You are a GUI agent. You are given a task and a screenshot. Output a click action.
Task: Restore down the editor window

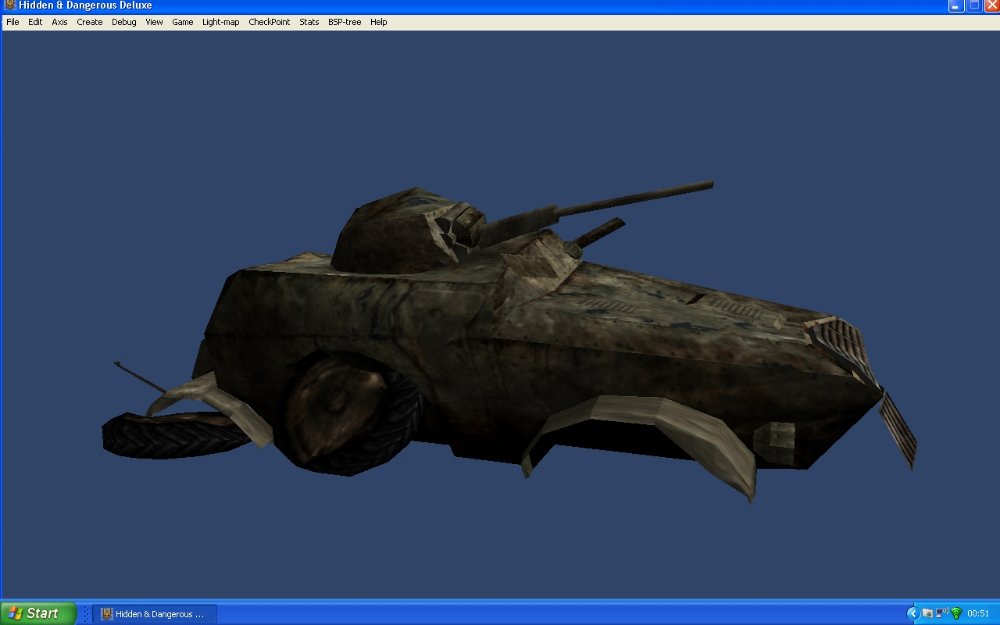click(974, 6)
